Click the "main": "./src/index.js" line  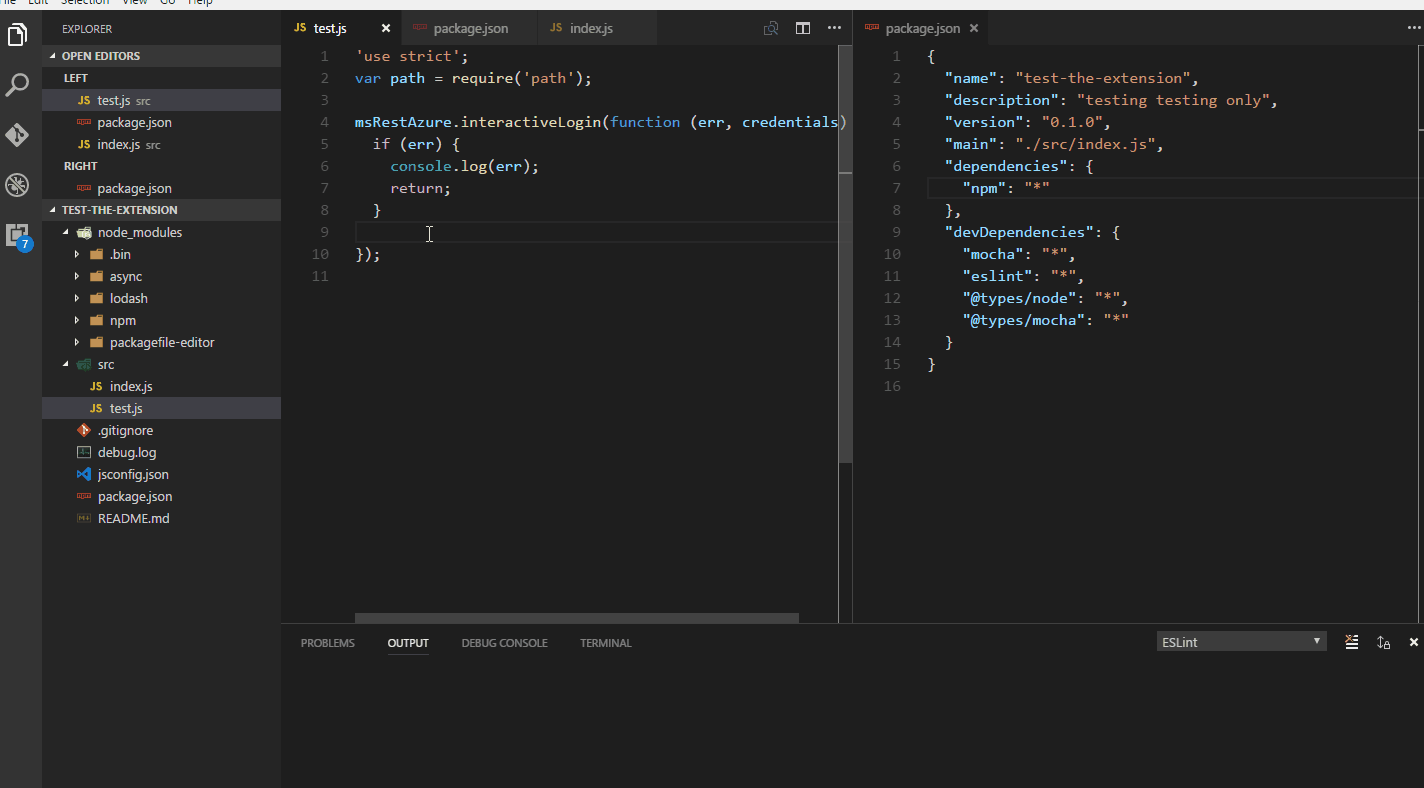click(x=1054, y=144)
